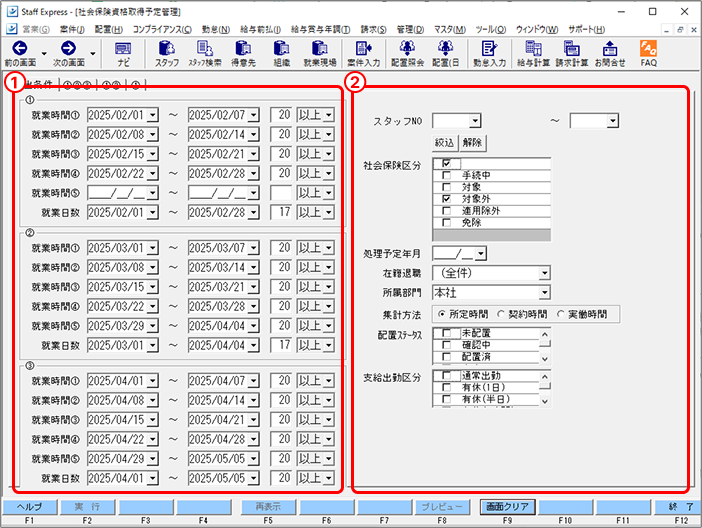
Task: Click the 終了 F12 button
Action: tap(677, 507)
